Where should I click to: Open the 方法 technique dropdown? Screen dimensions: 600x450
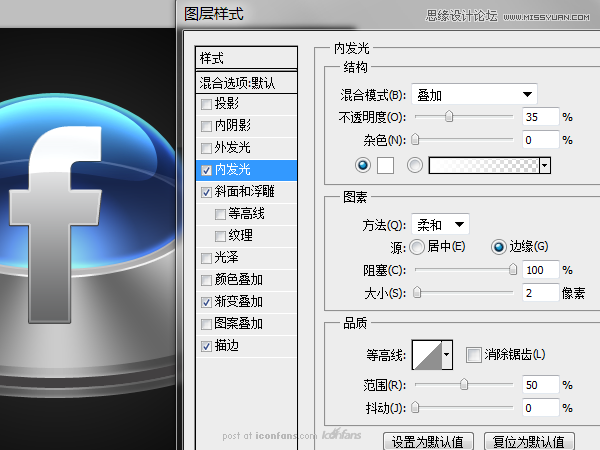click(440, 224)
